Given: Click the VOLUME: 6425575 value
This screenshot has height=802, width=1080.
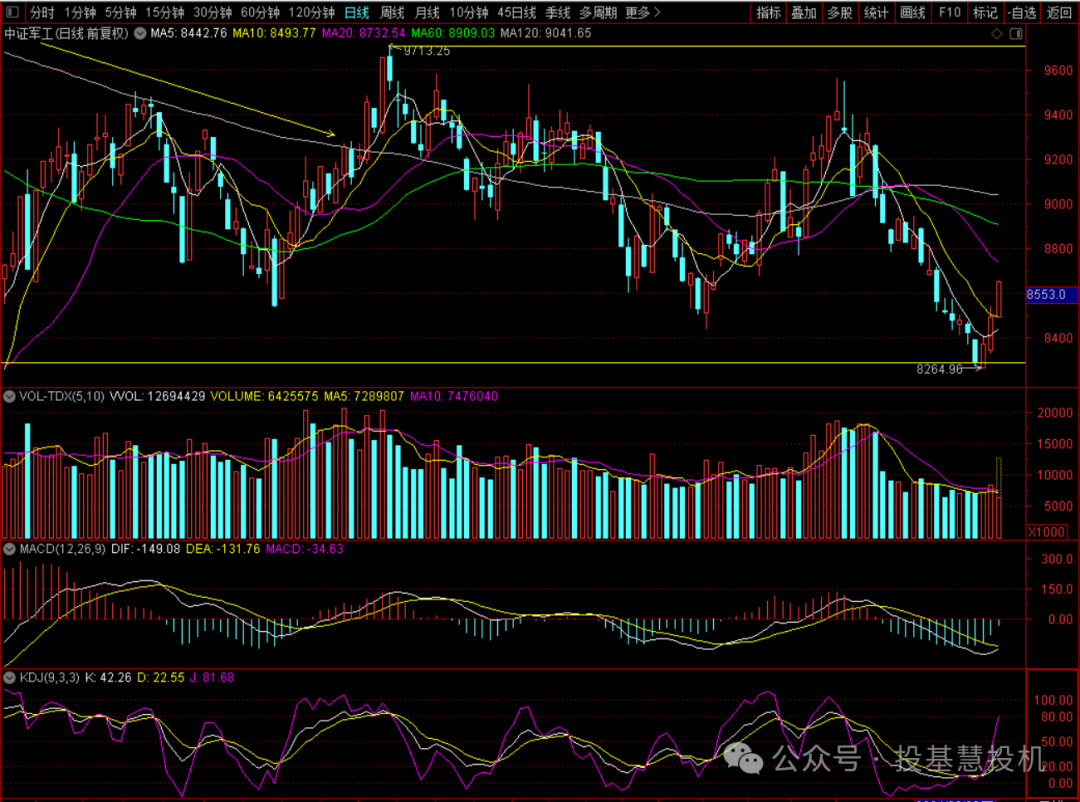Looking at the screenshot, I should 264,396.
